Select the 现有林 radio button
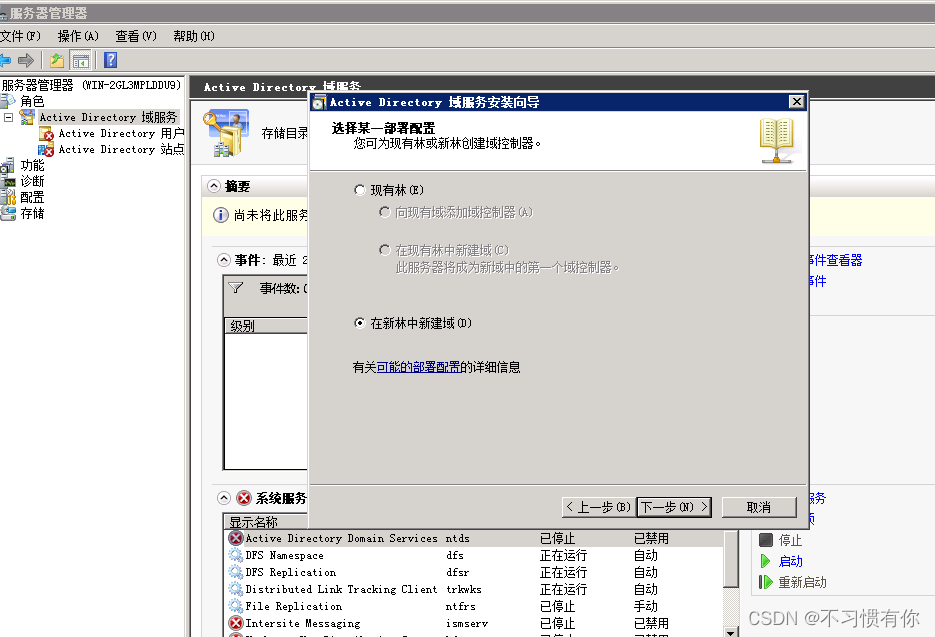The width and height of the screenshot is (935, 637). click(x=360, y=190)
